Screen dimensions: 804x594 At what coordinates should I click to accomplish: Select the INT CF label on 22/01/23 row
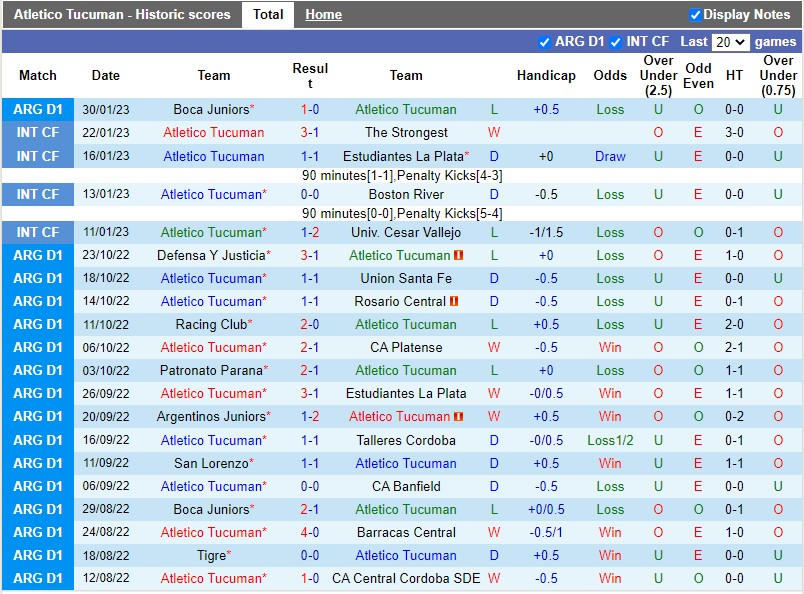(x=38, y=132)
